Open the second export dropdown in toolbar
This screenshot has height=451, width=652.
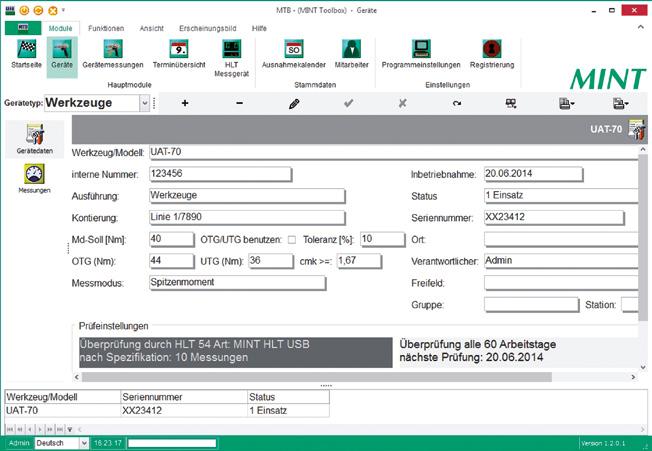point(620,104)
